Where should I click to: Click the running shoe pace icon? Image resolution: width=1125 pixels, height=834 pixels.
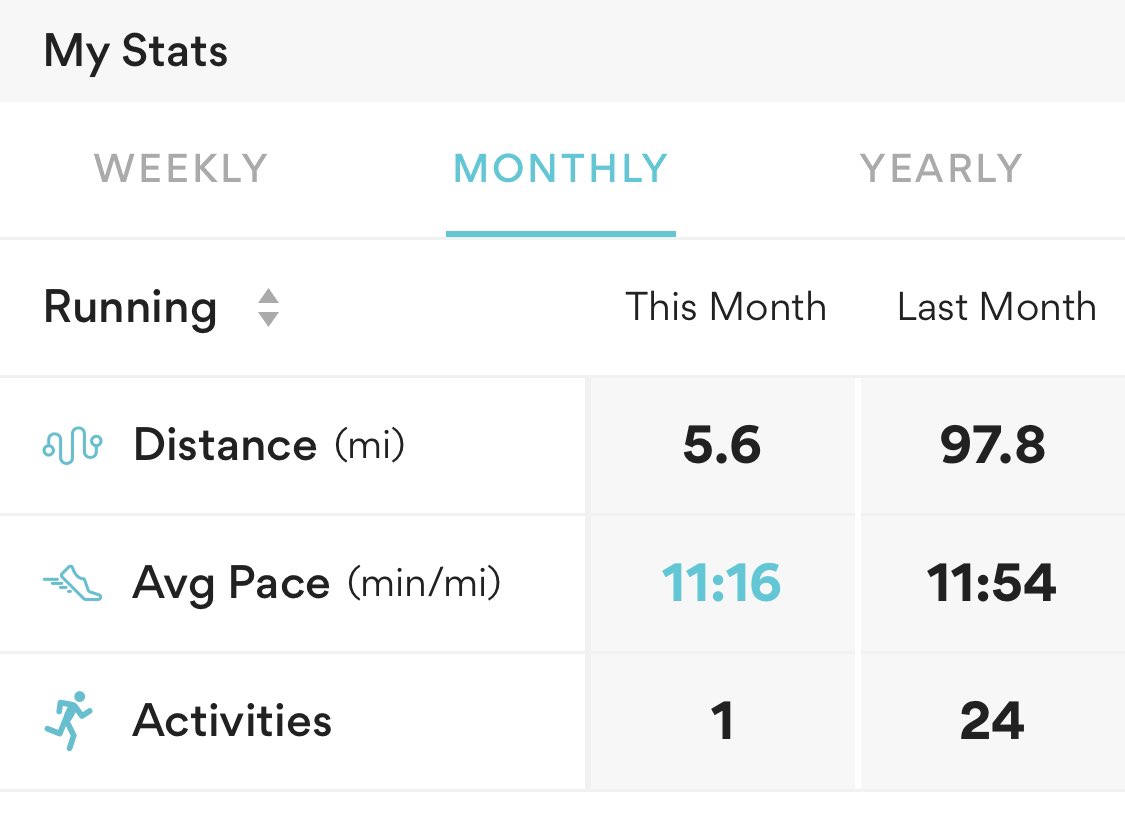[x=72, y=583]
